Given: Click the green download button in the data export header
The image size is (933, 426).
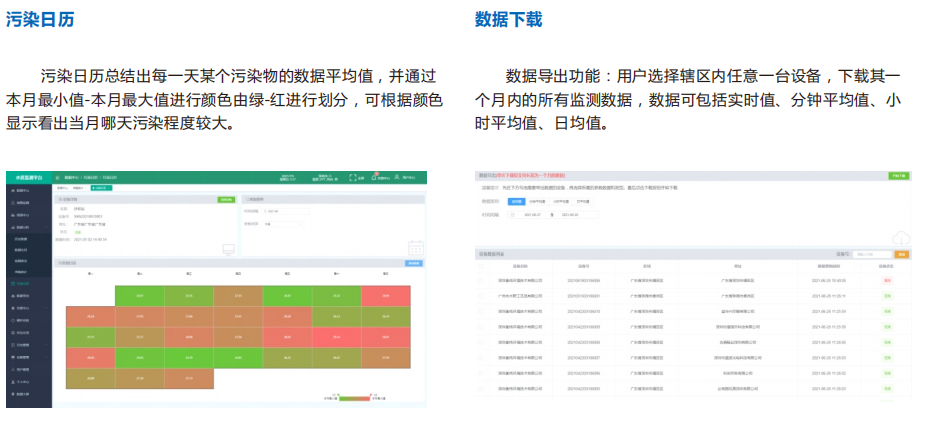Looking at the screenshot, I should [898, 176].
